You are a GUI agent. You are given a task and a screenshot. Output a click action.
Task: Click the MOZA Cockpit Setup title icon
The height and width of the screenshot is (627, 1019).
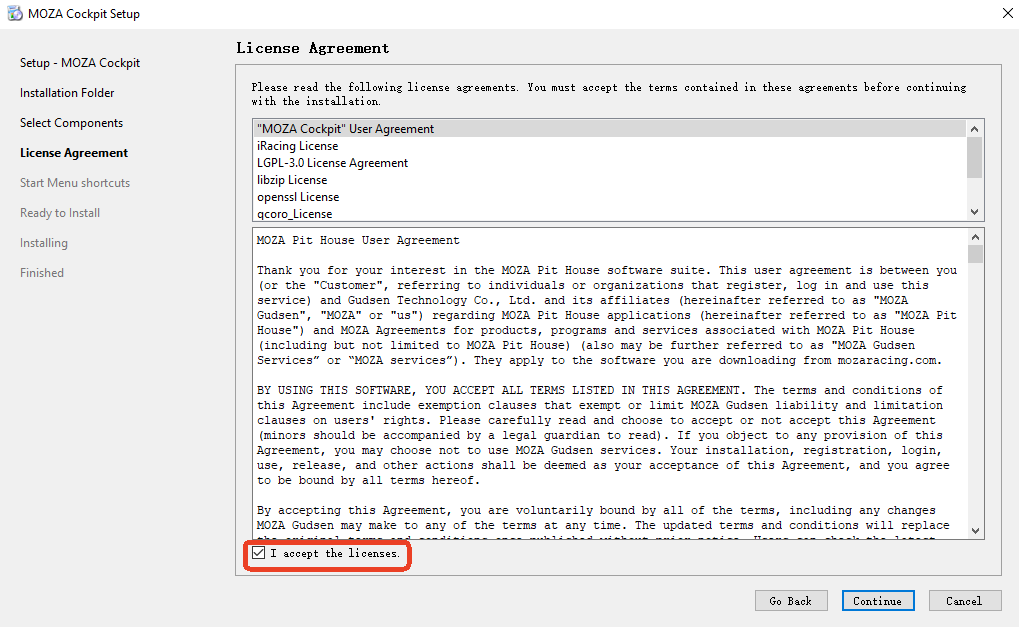point(14,13)
